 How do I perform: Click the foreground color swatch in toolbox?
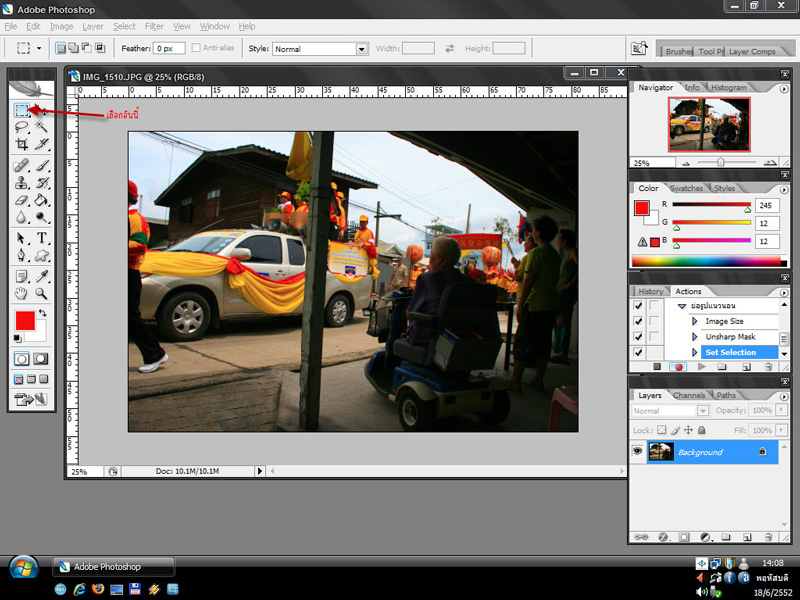24,320
